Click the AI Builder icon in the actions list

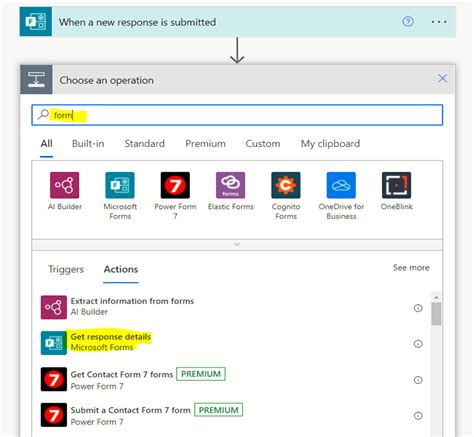click(x=54, y=307)
